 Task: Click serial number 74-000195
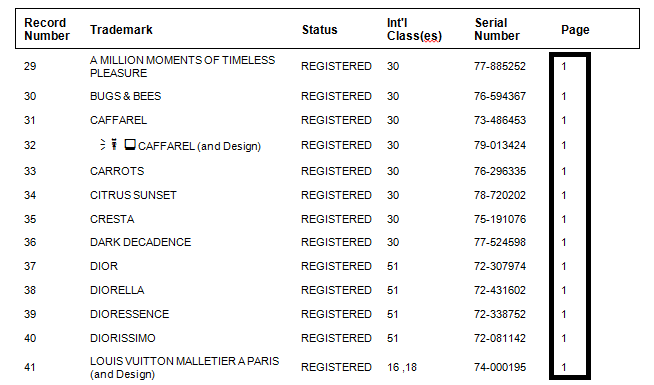point(500,367)
